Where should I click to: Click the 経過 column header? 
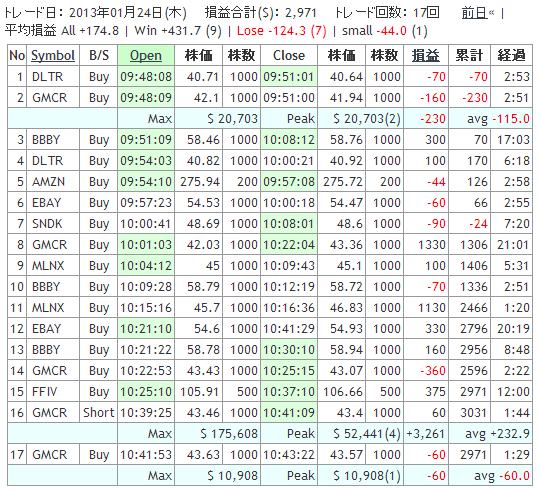(x=512, y=55)
